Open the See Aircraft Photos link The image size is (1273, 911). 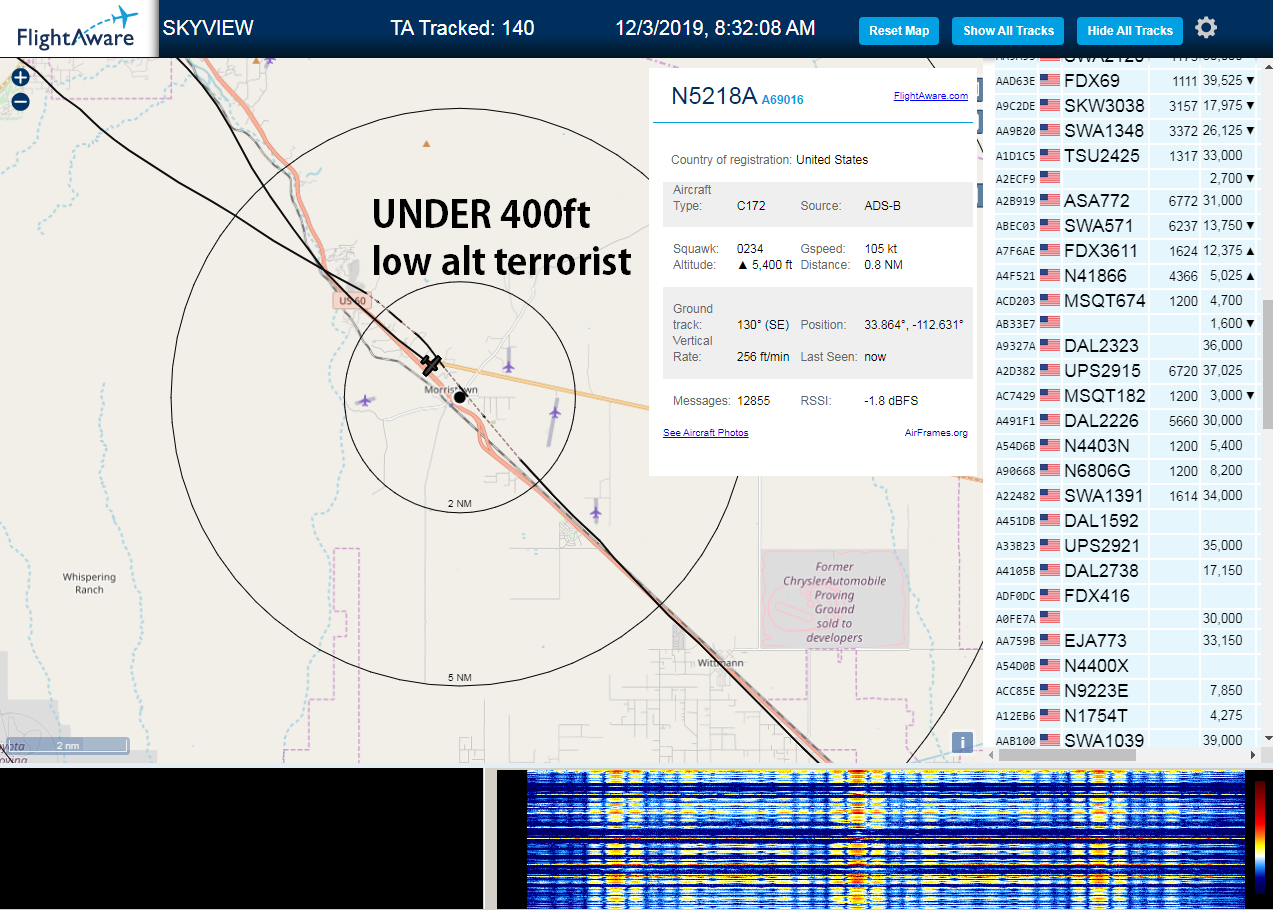[705, 433]
